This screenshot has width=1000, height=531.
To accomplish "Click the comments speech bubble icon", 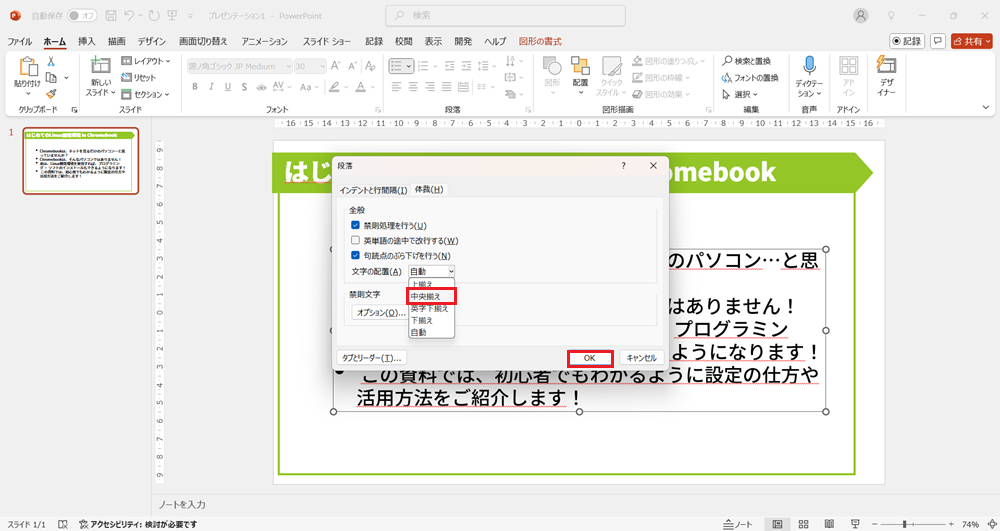I will tap(938, 41).
